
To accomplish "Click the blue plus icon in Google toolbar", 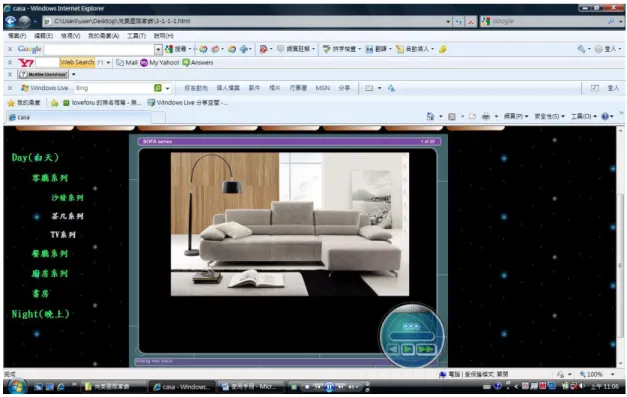I will point(244,49).
